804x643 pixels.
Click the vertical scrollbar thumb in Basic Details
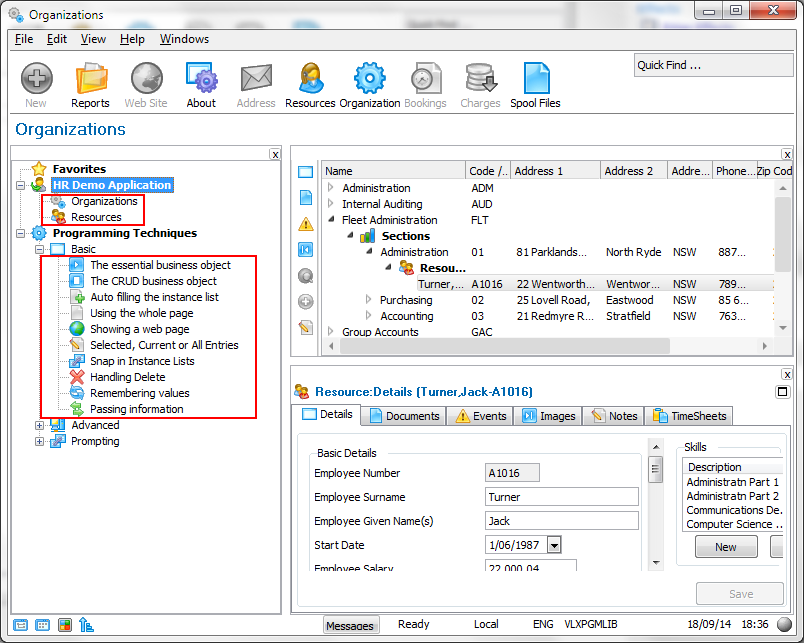point(656,469)
